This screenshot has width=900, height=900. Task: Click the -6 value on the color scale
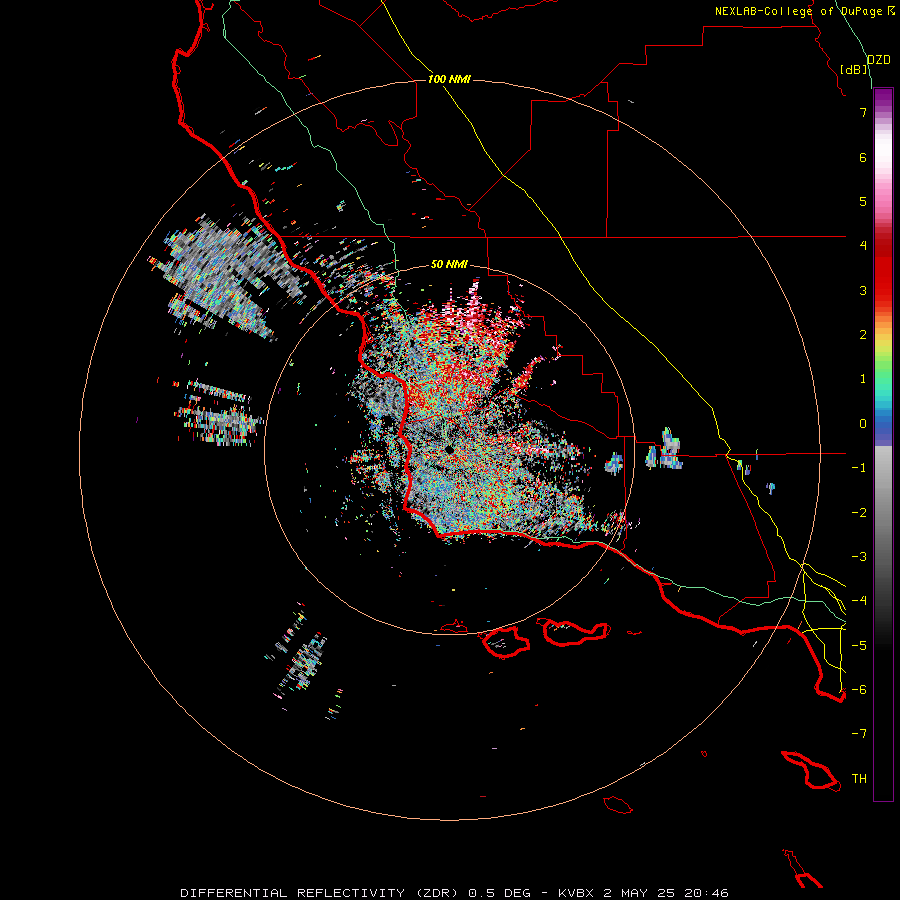859,690
